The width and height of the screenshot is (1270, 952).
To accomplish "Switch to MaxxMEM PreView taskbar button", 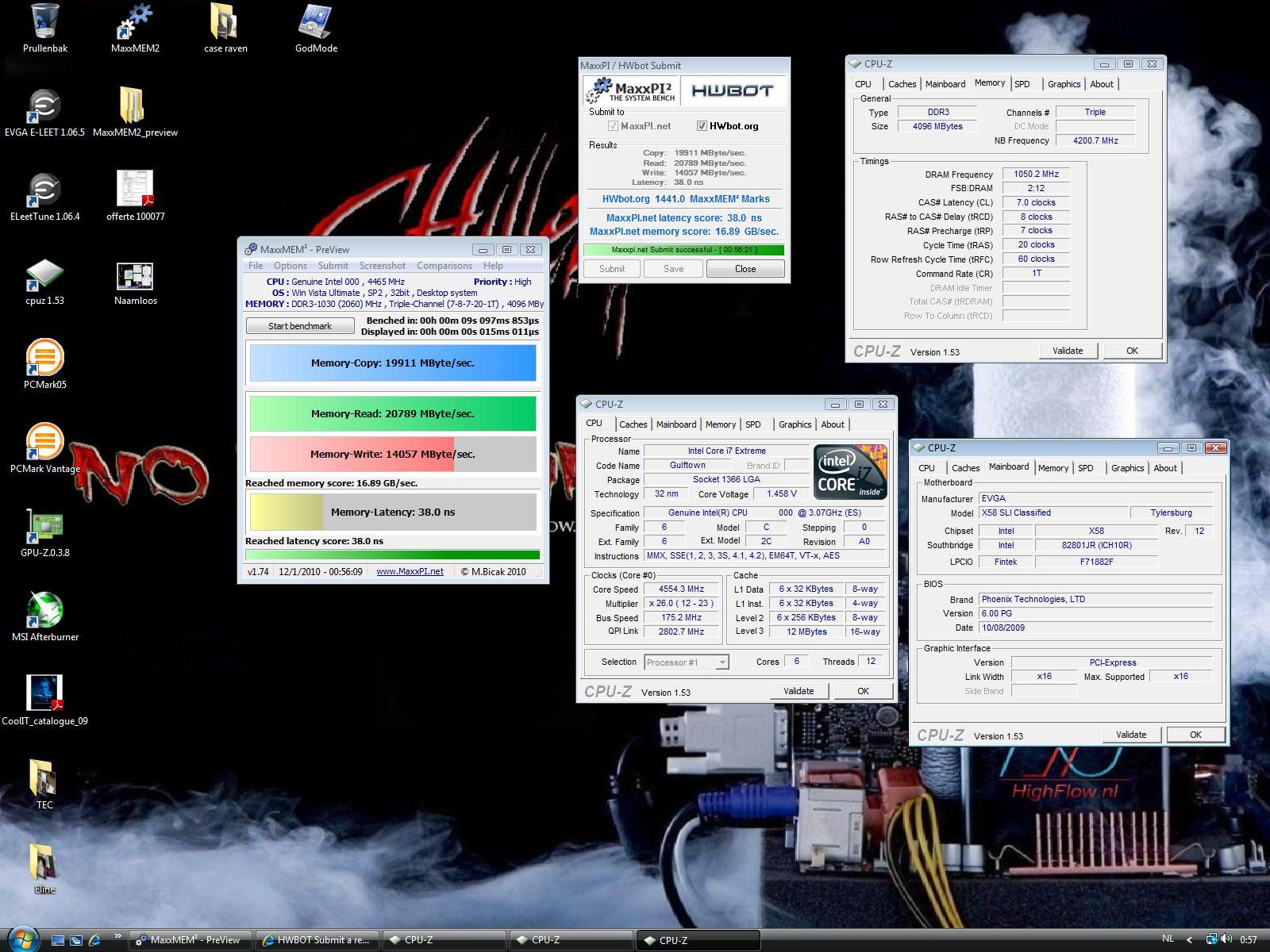I will click(190, 940).
